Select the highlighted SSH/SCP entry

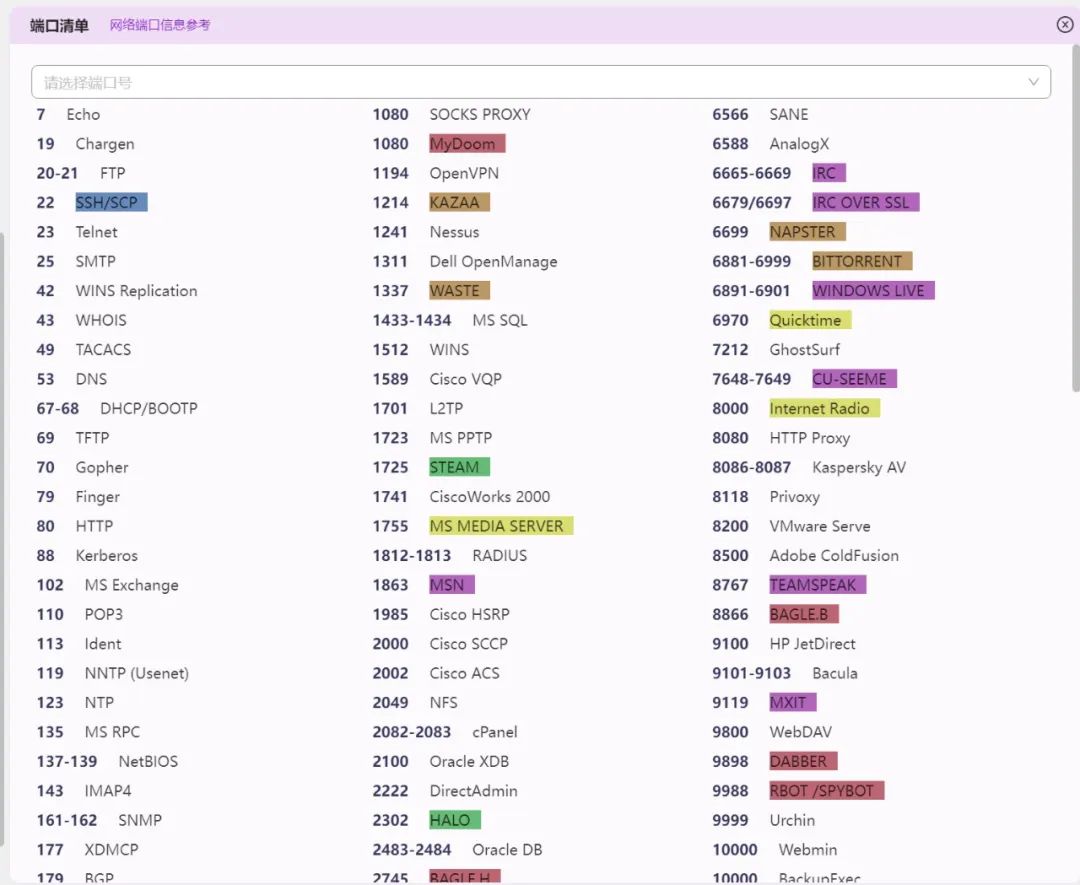coord(111,202)
